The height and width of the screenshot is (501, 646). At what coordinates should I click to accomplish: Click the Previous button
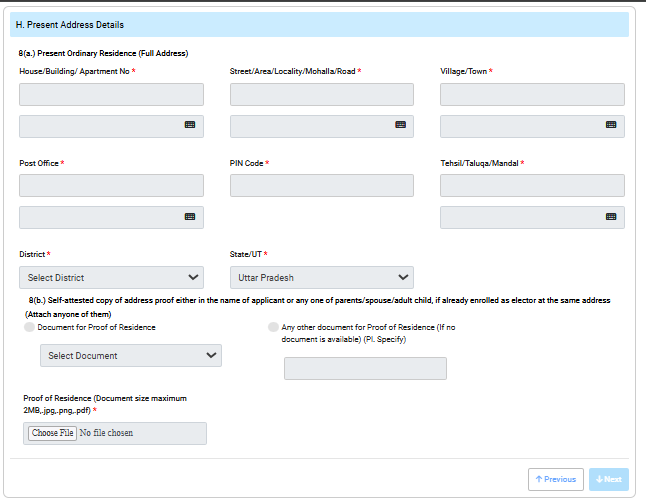[x=555, y=479]
